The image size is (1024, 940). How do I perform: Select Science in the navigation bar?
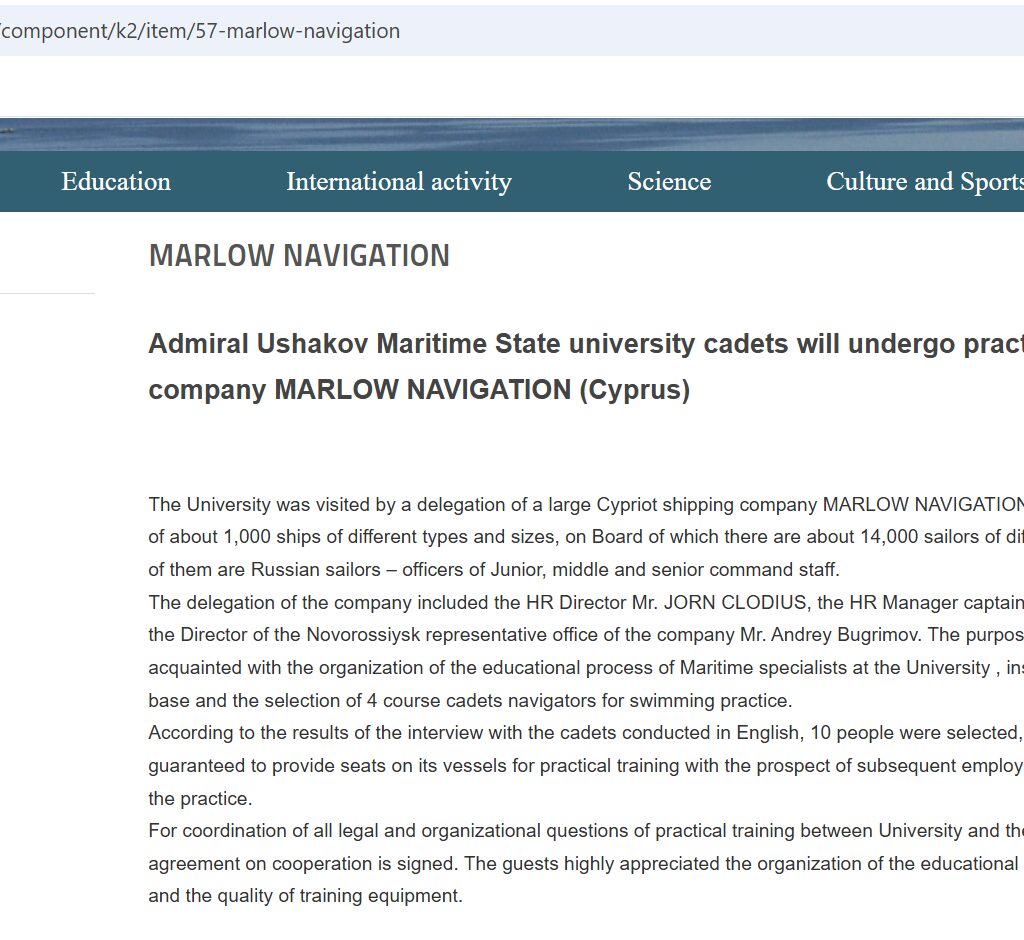click(669, 182)
